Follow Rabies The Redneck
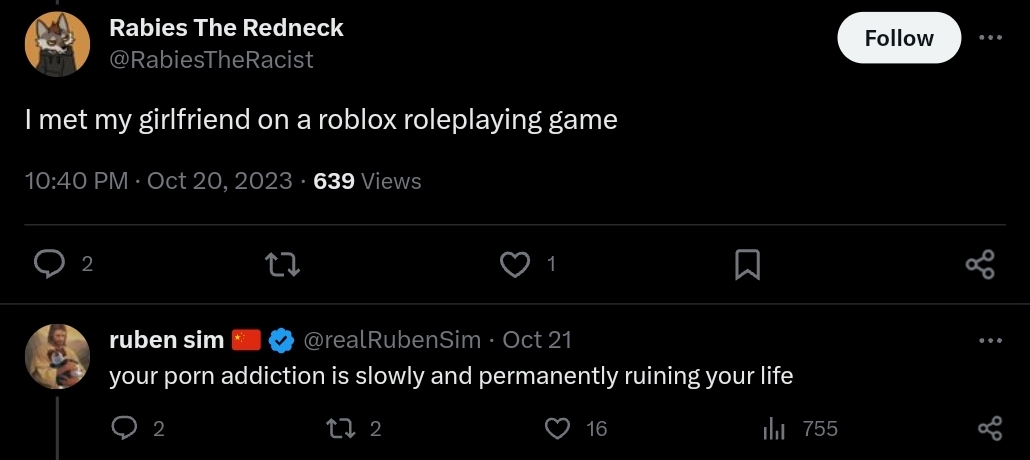Screen dimensions: 1030x460 pyautogui.click(x=898, y=38)
